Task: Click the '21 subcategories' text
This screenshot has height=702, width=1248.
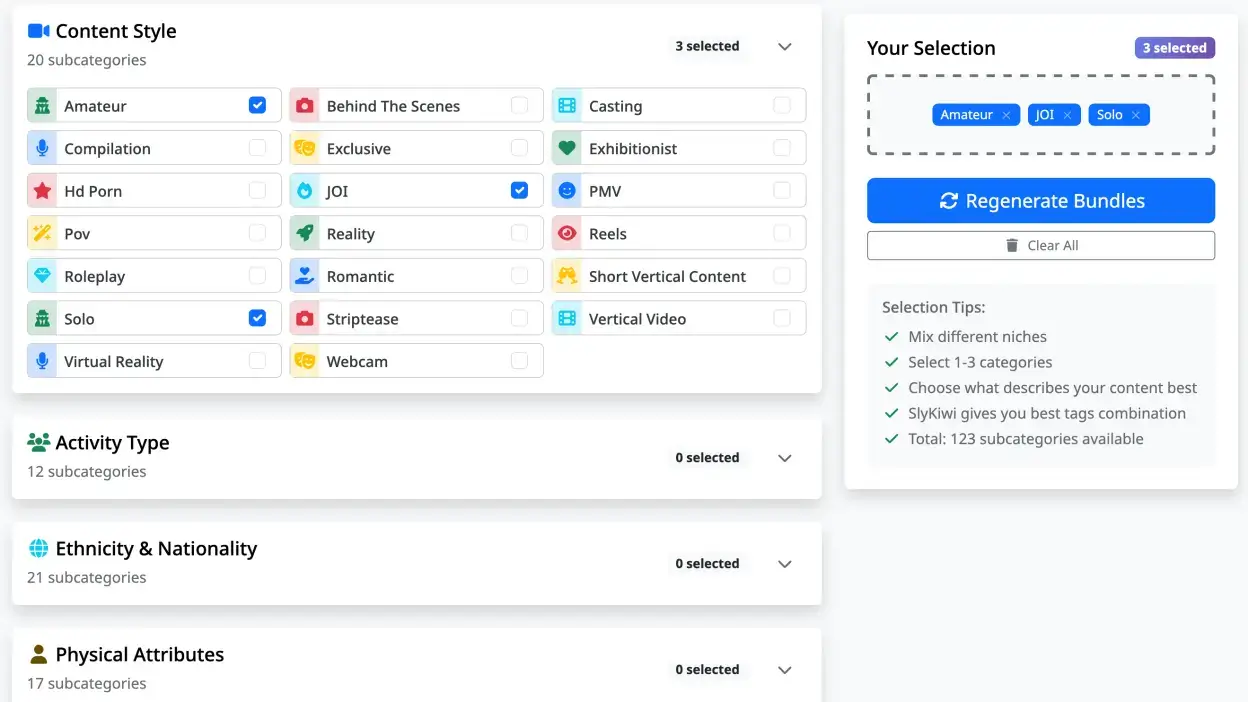Action: coord(87,577)
